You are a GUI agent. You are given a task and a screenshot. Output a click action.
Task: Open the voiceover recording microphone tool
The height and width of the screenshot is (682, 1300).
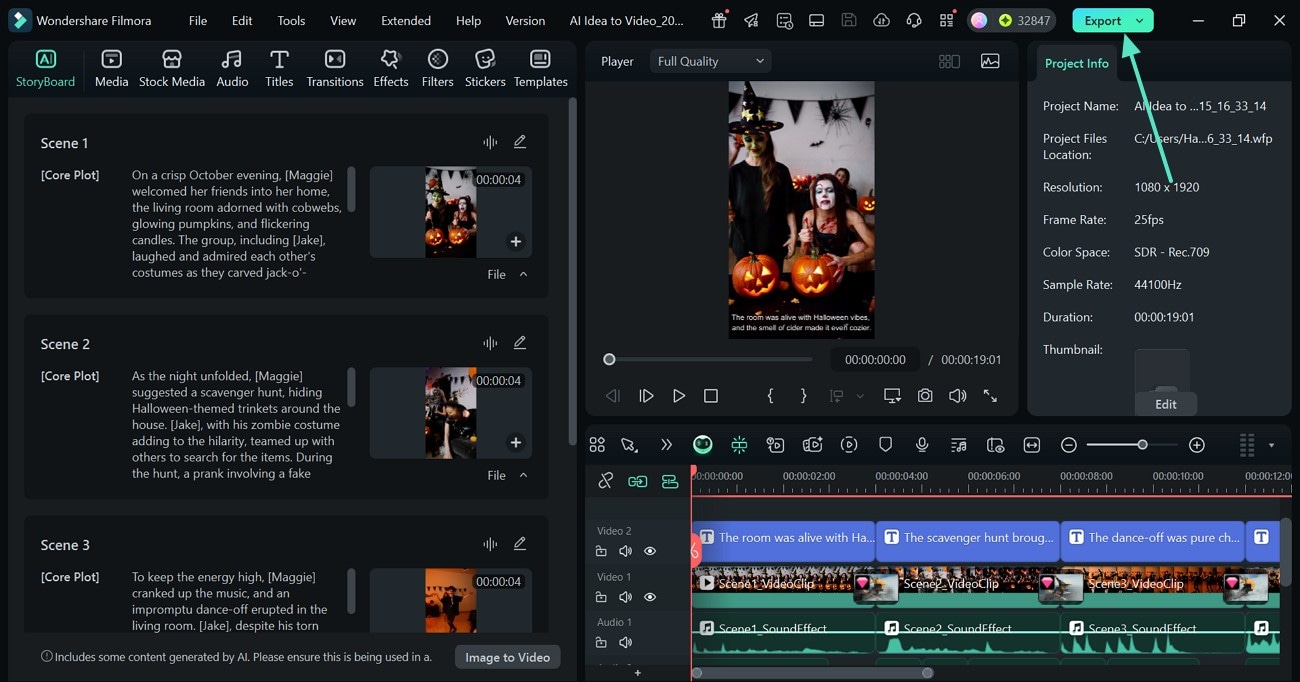pyautogui.click(x=921, y=444)
